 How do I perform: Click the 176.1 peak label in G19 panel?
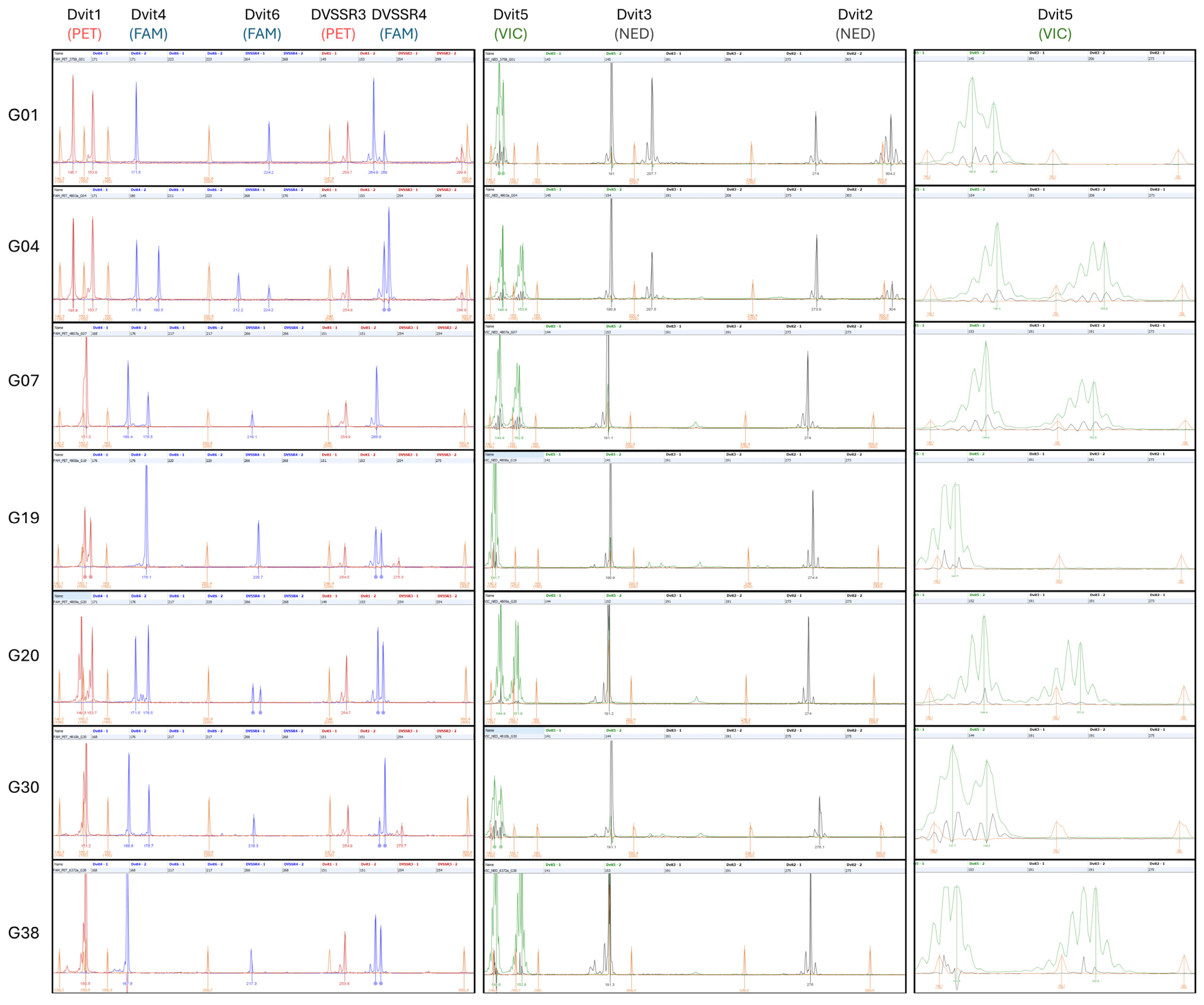tap(146, 577)
